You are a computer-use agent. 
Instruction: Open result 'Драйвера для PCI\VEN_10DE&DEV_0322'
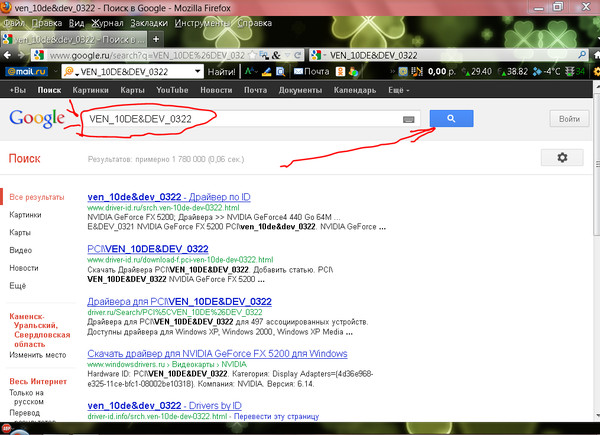coord(179,301)
